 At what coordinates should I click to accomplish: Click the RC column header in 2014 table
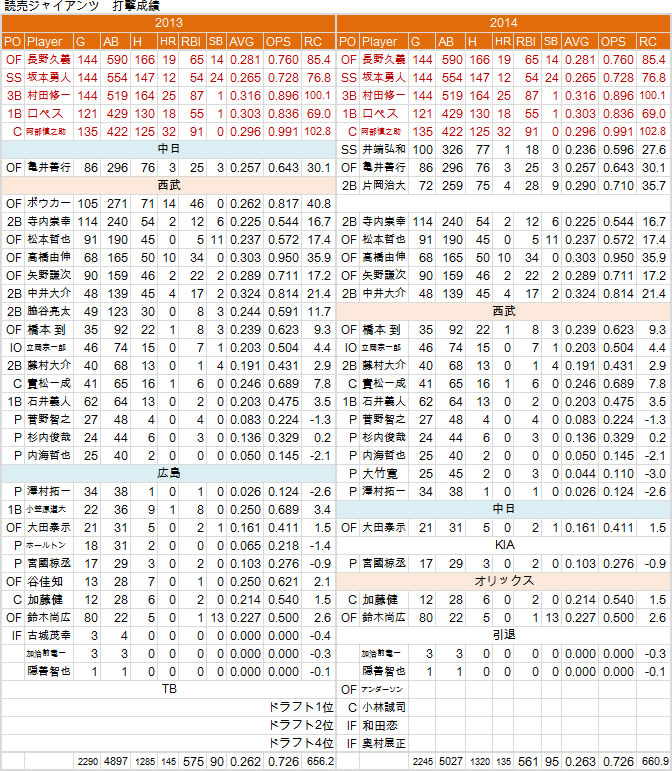click(653, 42)
